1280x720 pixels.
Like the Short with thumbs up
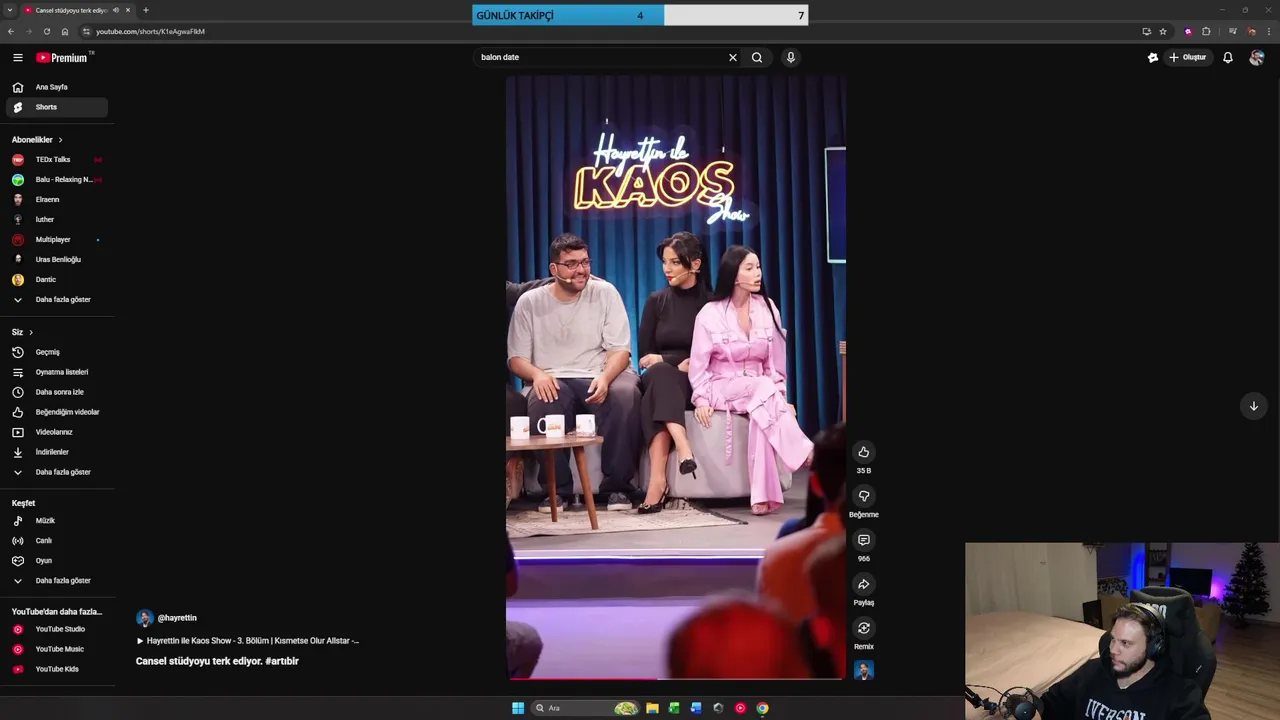pos(864,452)
